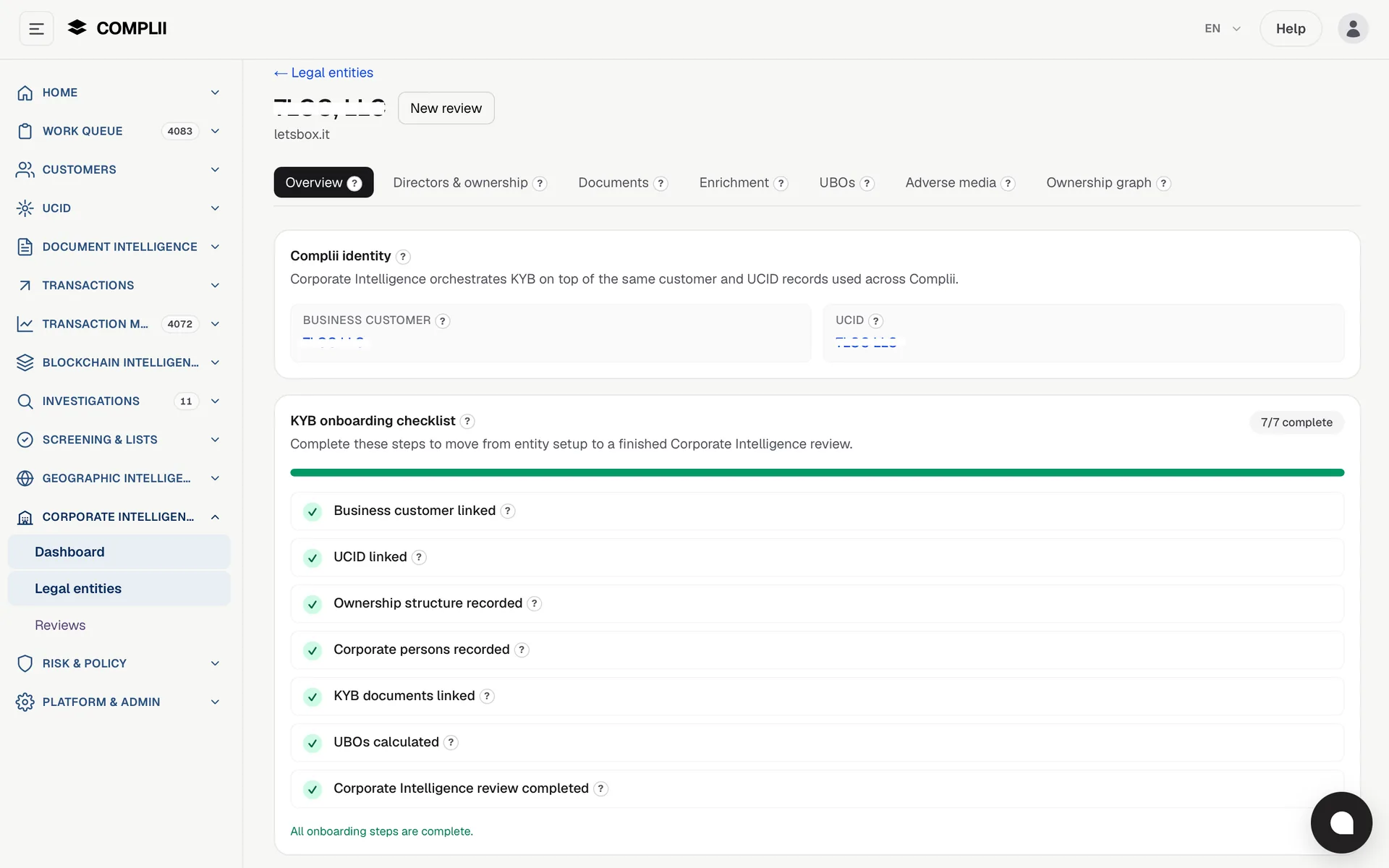The image size is (1389, 868).
Task: Toggle the sidebar menu button
Action: pos(36,29)
